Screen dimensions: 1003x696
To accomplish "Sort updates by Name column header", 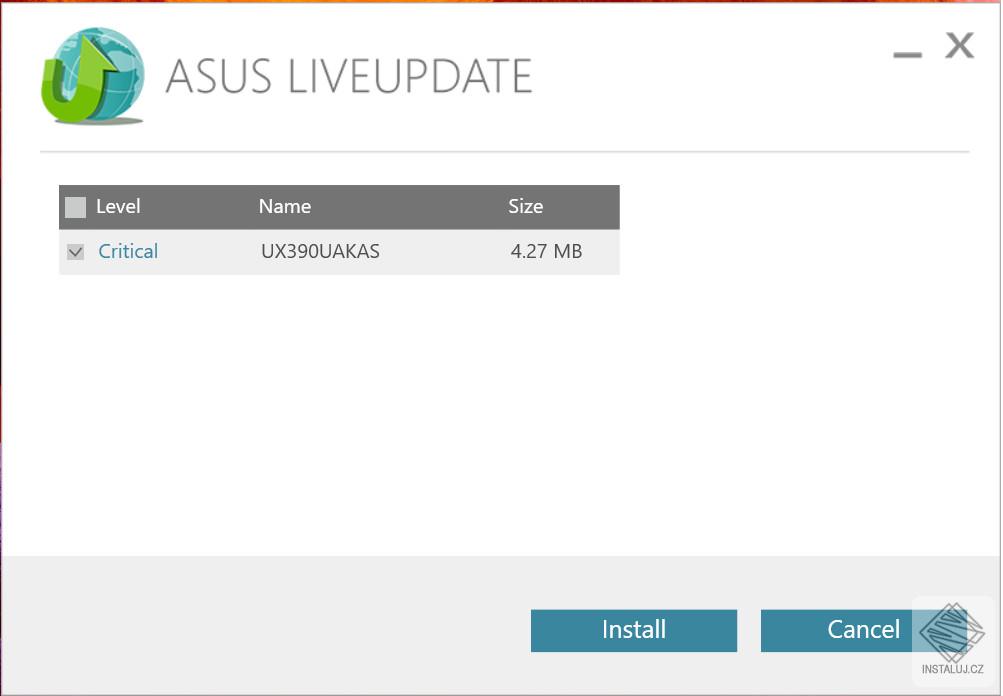I will [x=285, y=207].
